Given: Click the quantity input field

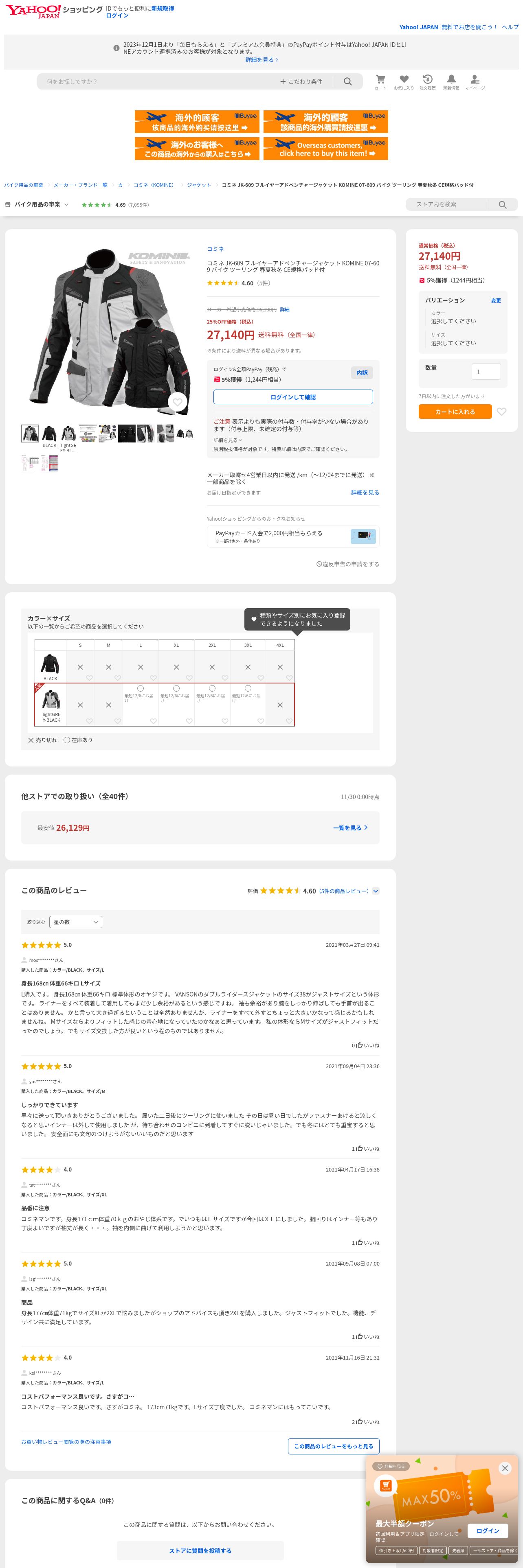Looking at the screenshot, I should click(x=486, y=371).
